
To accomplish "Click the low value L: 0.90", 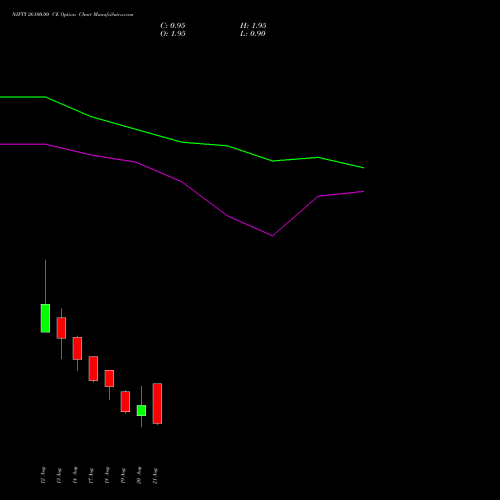I will point(253,34).
